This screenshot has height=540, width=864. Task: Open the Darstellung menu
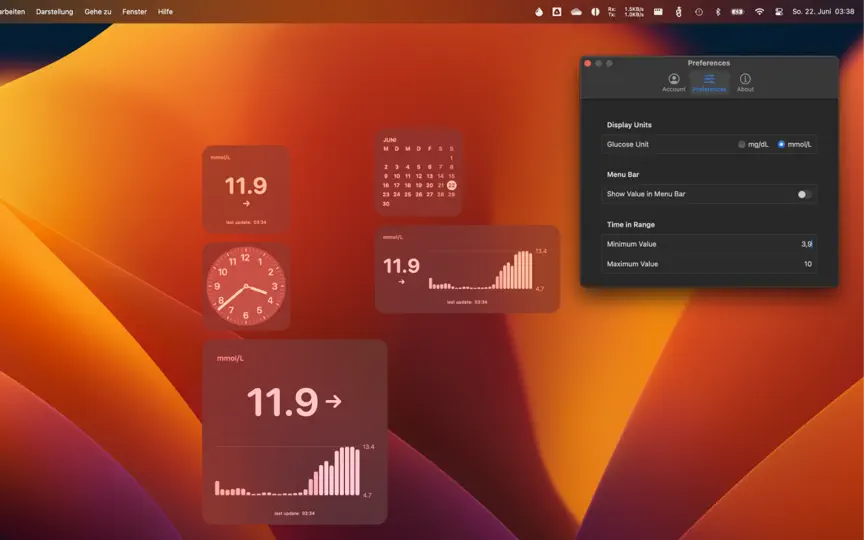55,12
